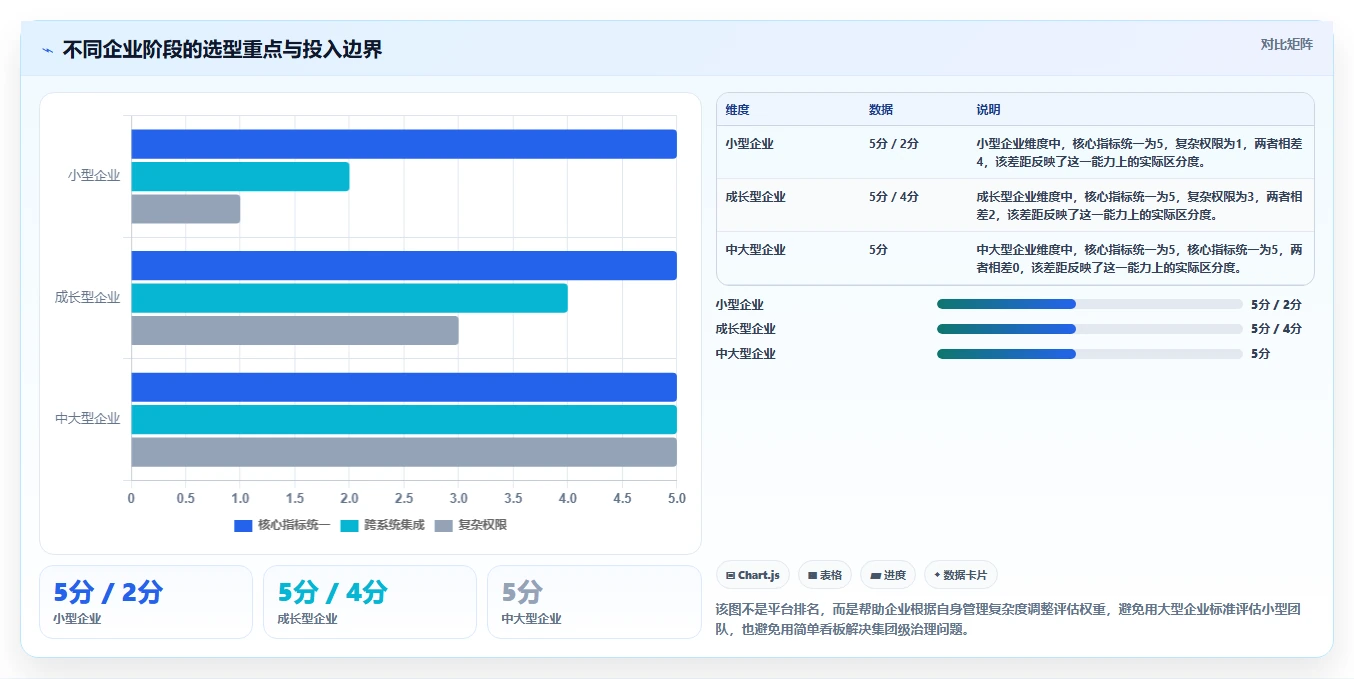Click the icon inside the 表格 chip
Viewport: 1354px width, 679px height.
coord(813,576)
